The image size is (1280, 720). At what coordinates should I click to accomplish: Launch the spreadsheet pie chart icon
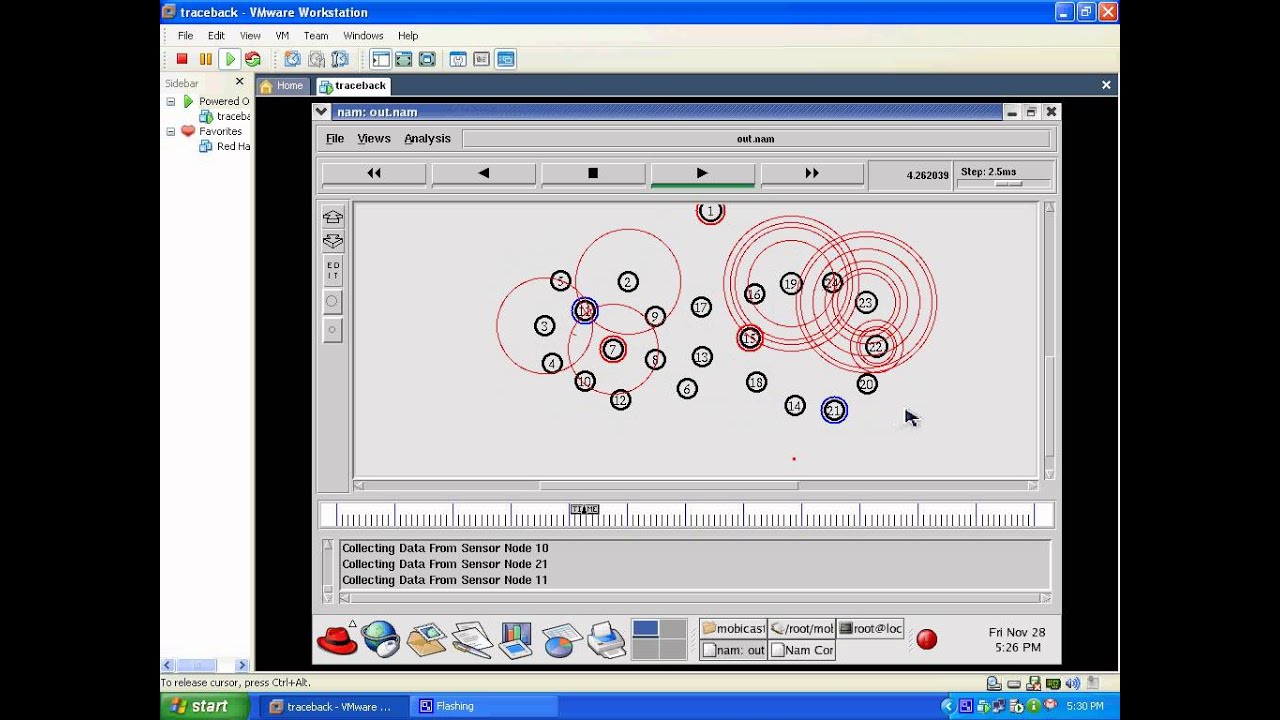pos(562,638)
